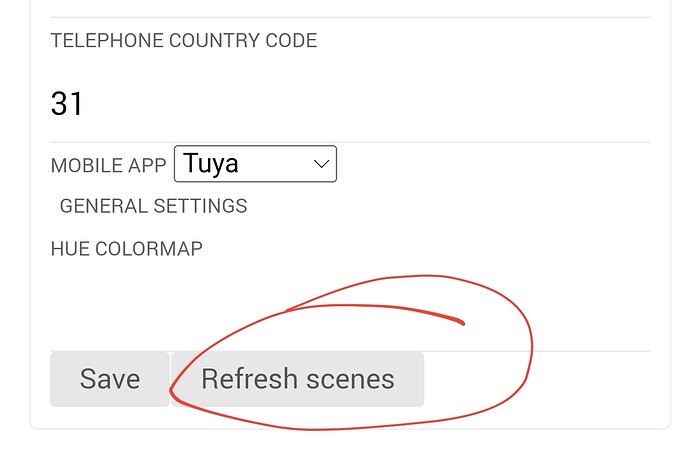Select the Tuya text in the combo box

coord(211,164)
